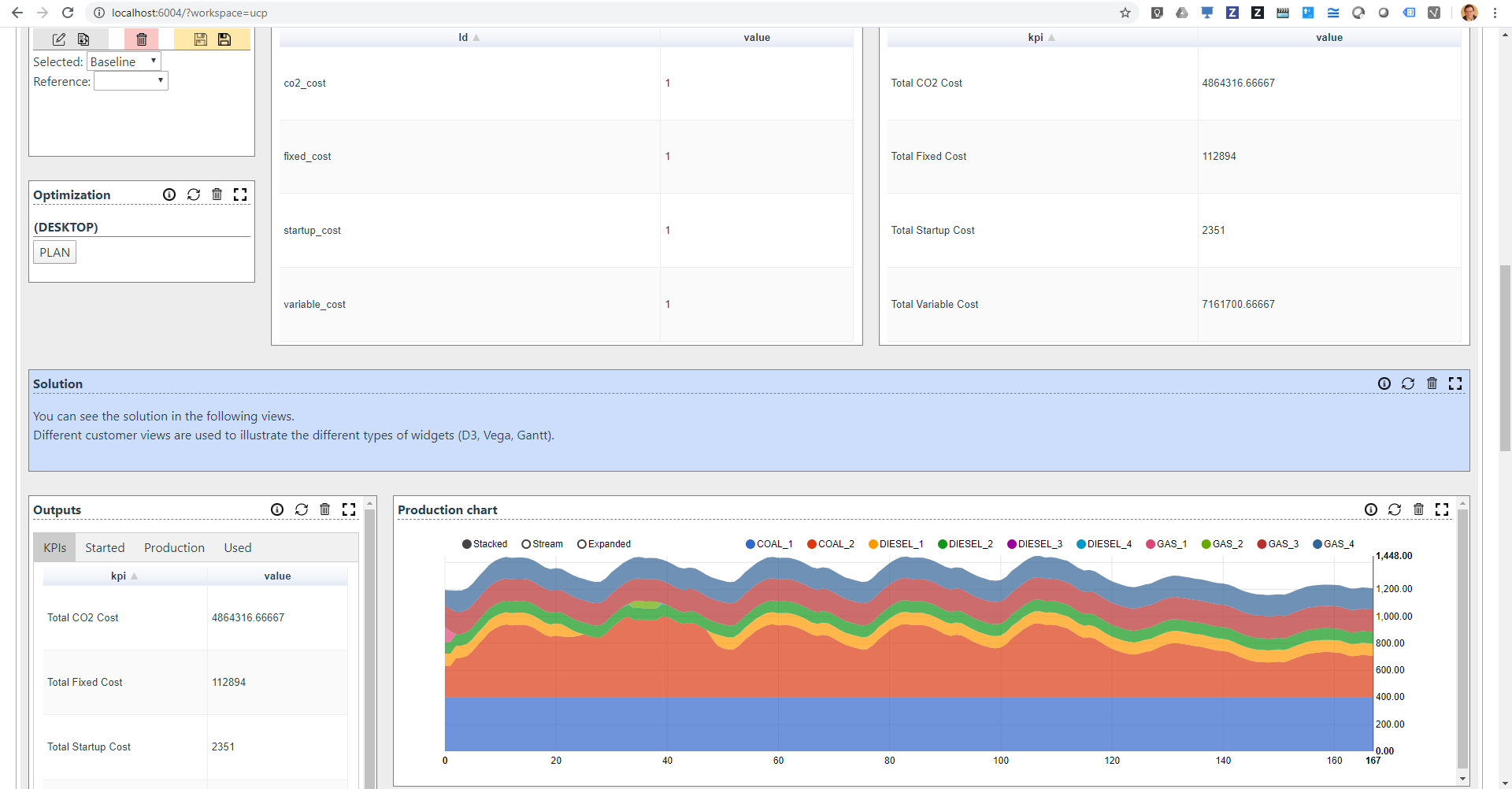This screenshot has width=1512, height=789.
Task: Select the Expanded chart mode radio
Action: tap(604, 544)
